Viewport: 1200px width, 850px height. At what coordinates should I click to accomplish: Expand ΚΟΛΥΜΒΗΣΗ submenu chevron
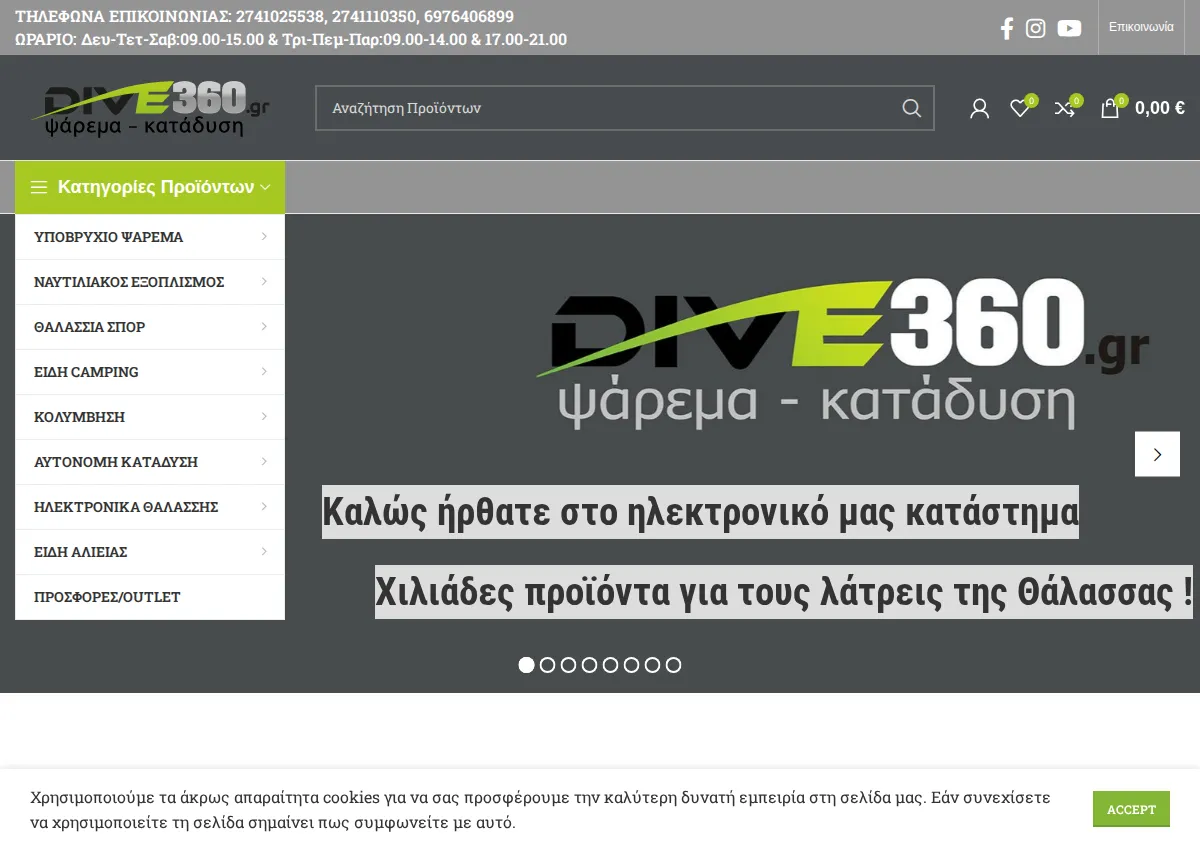coord(264,416)
